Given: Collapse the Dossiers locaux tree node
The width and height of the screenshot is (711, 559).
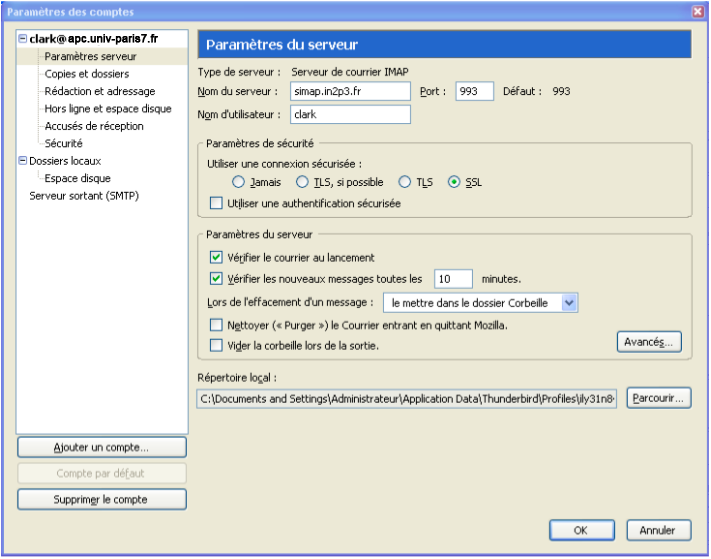Looking at the screenshot, I should tap(22, 160).
